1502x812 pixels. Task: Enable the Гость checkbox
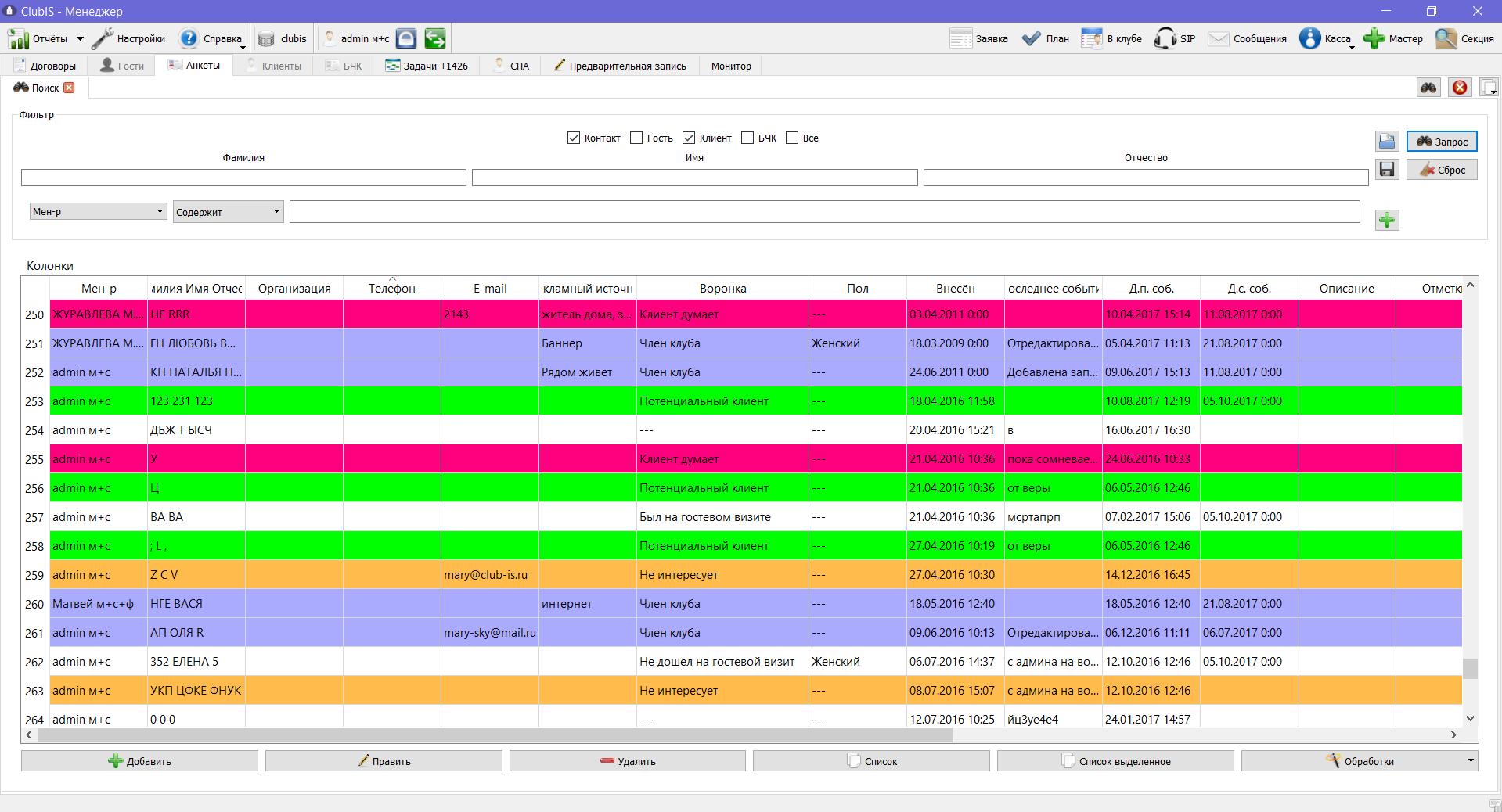pos(636,138)
